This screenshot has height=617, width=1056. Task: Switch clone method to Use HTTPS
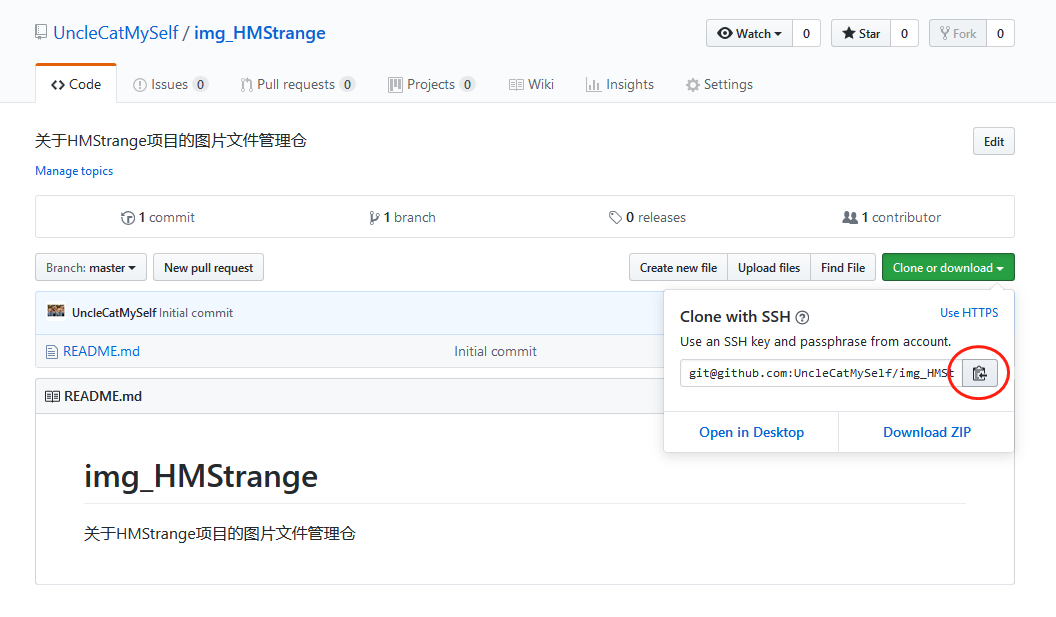[969, 313]
